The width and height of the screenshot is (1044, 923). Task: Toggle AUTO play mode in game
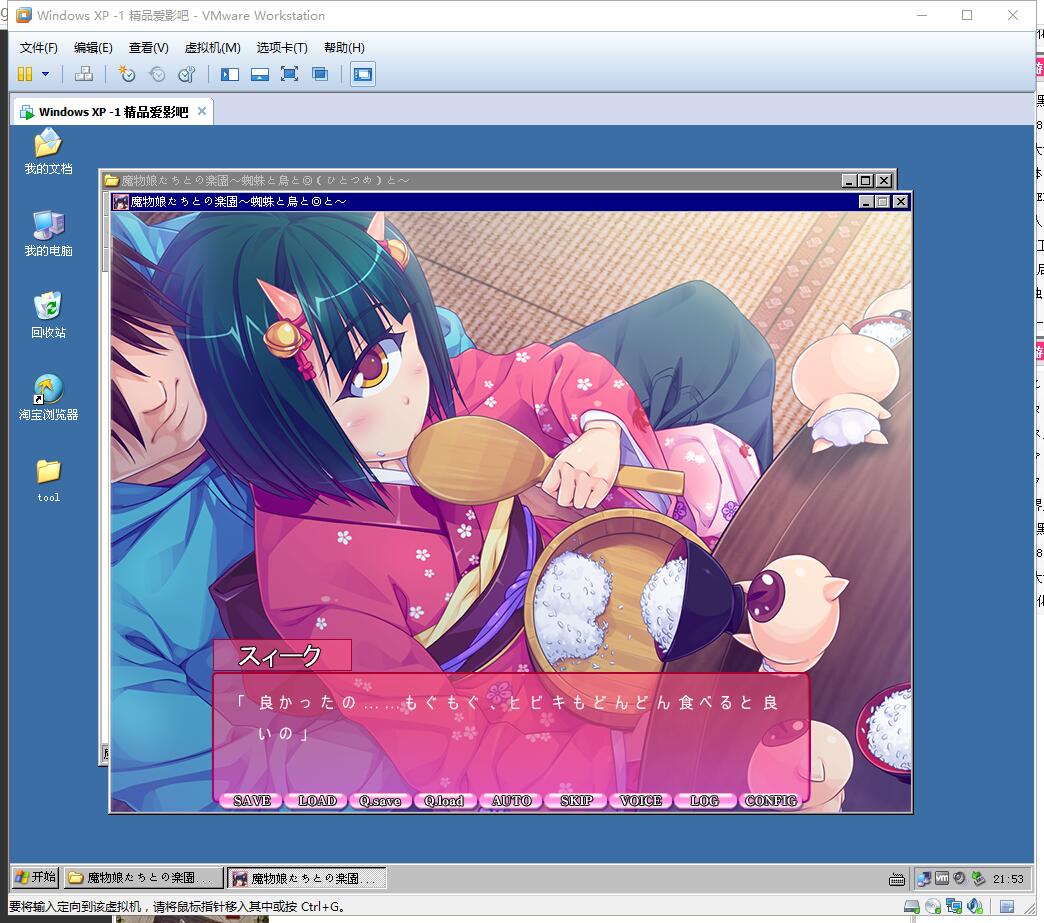[x=511, y=800]
